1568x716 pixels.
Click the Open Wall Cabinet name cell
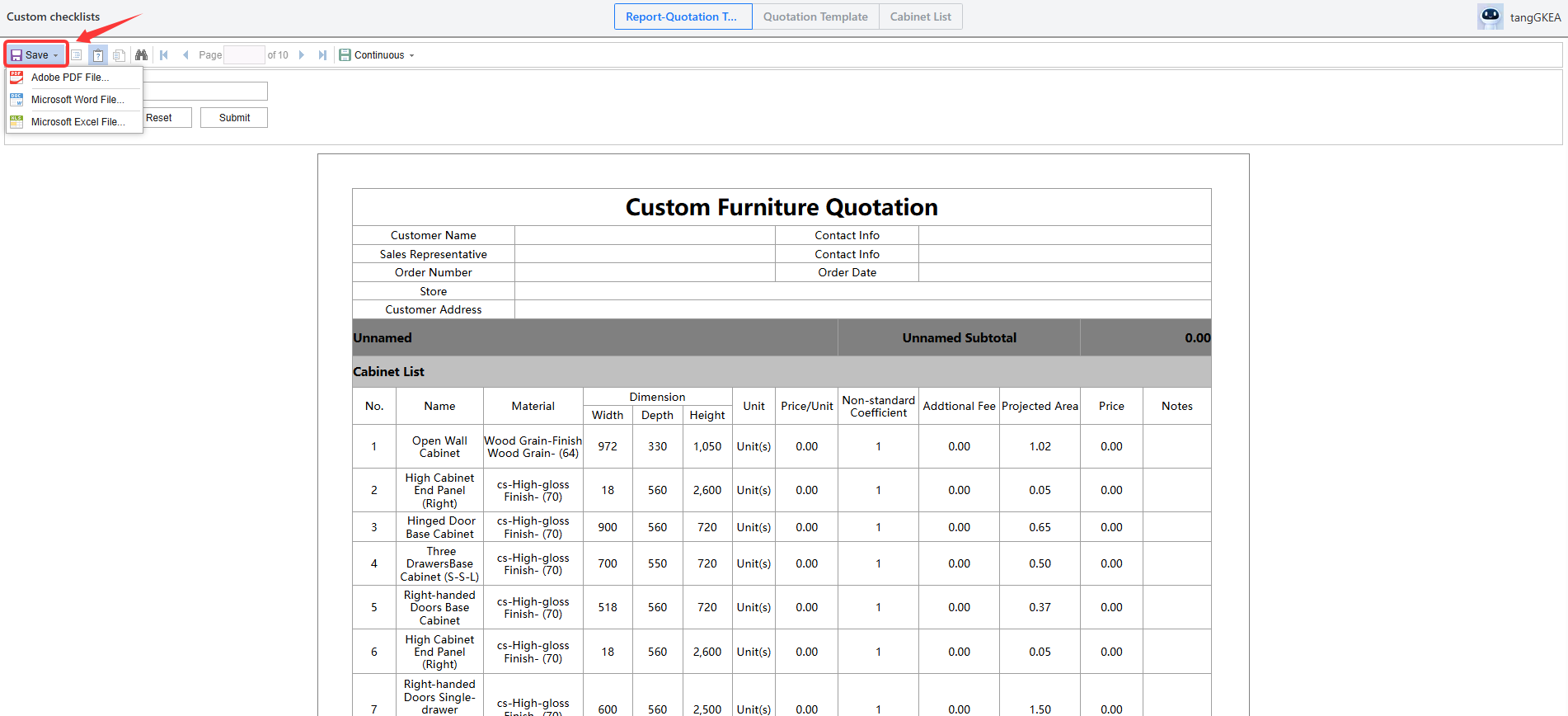pos(439,446)
